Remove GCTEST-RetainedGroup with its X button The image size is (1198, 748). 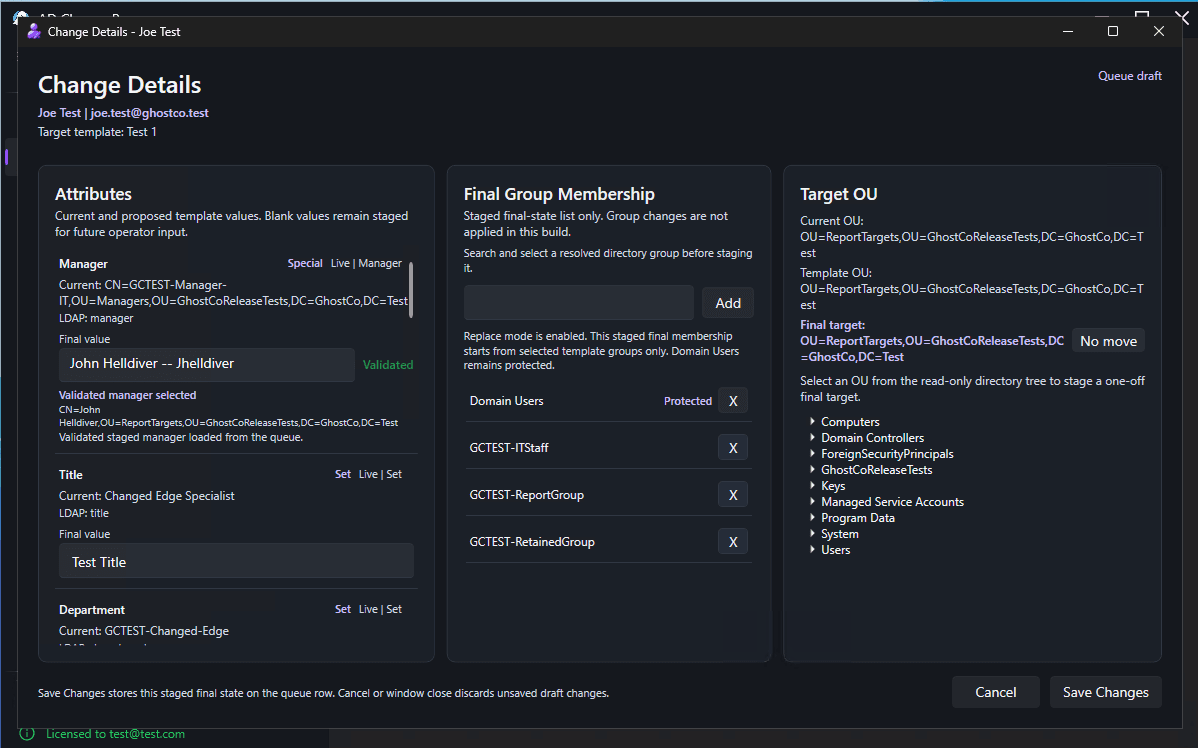coord(733,542)
